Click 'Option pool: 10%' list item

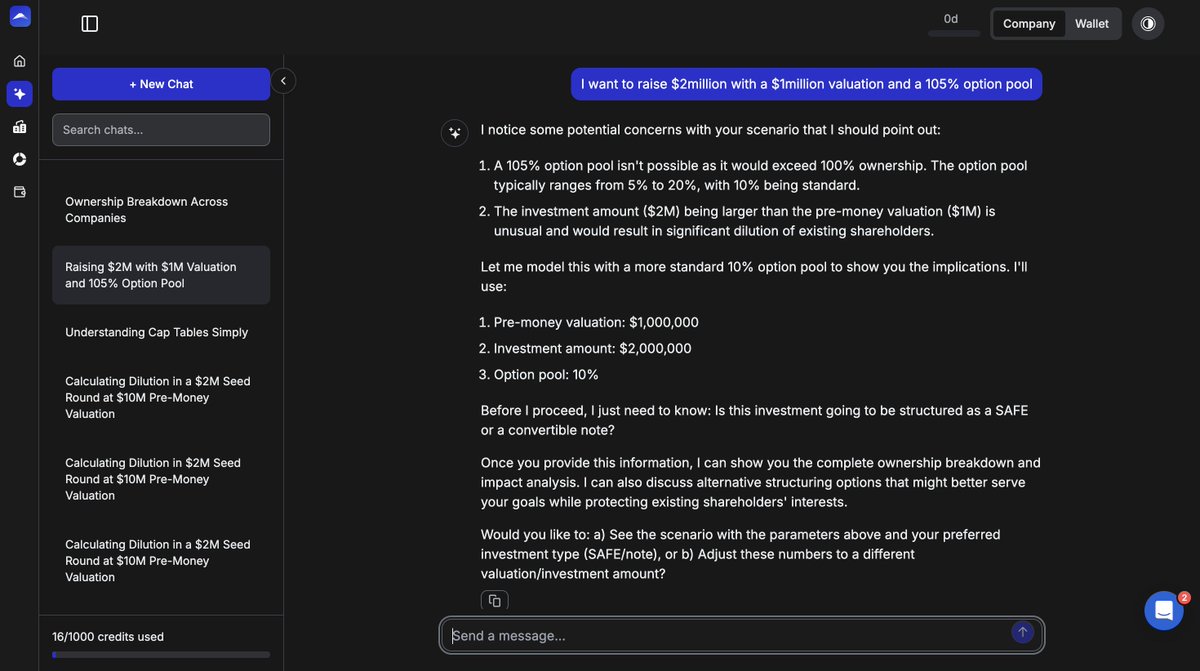pos(546,374)
